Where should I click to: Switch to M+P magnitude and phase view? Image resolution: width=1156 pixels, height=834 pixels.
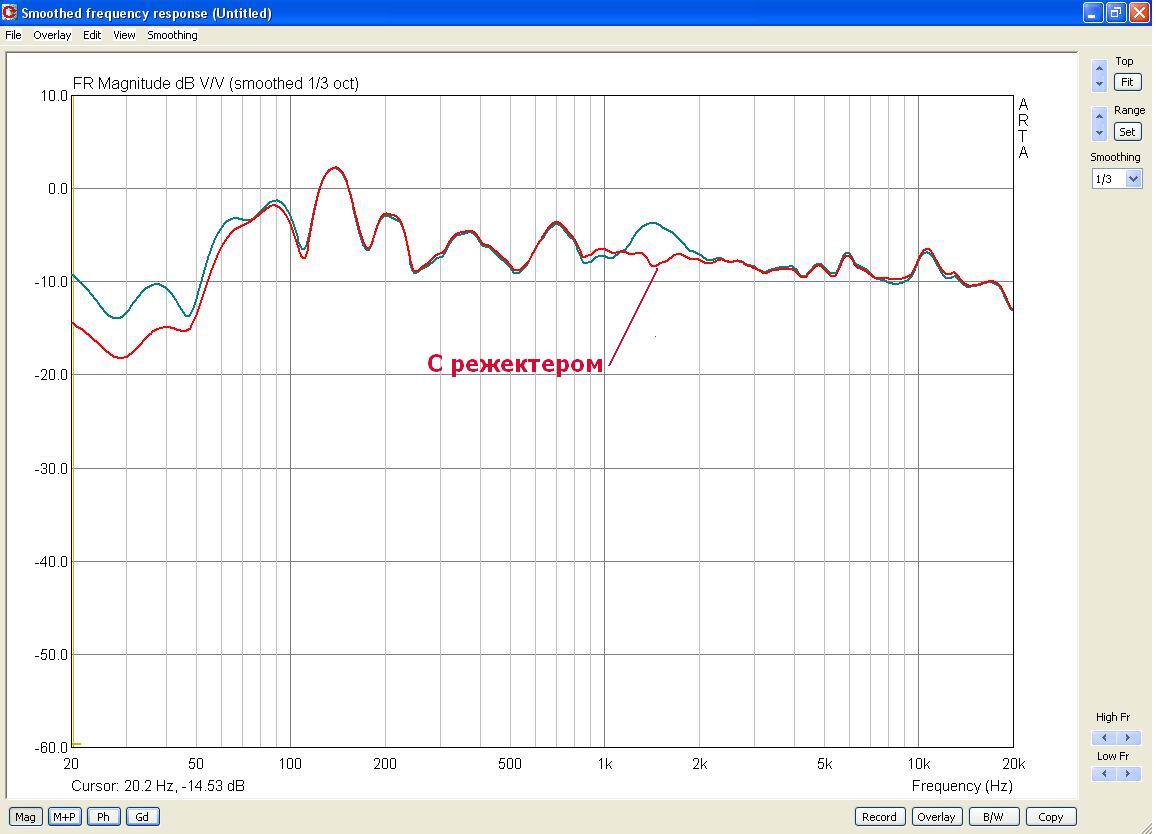[64, 816]
